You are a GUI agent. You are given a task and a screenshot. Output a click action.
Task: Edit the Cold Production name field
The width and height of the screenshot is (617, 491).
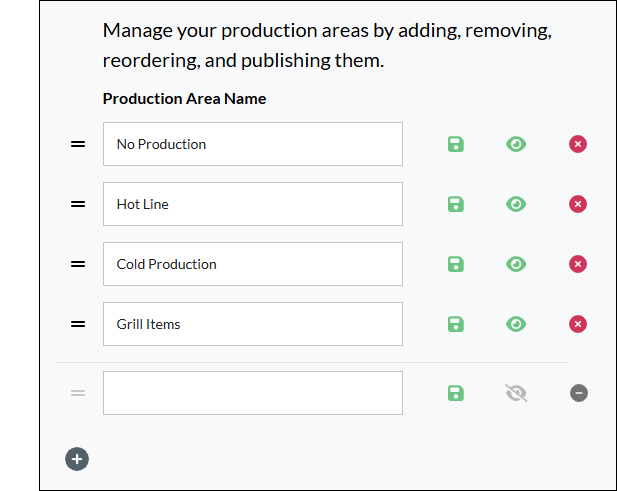pyautogui.click(x=253, y=264)
